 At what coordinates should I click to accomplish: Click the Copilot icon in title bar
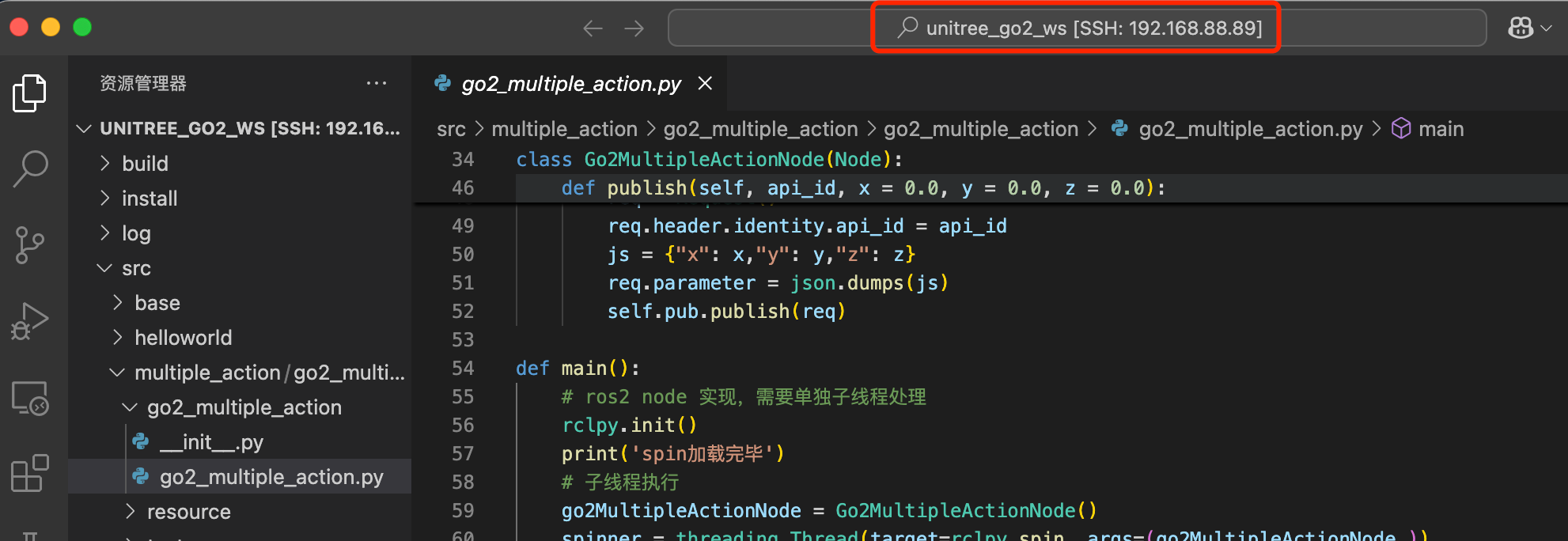[x=1521, y=28]
